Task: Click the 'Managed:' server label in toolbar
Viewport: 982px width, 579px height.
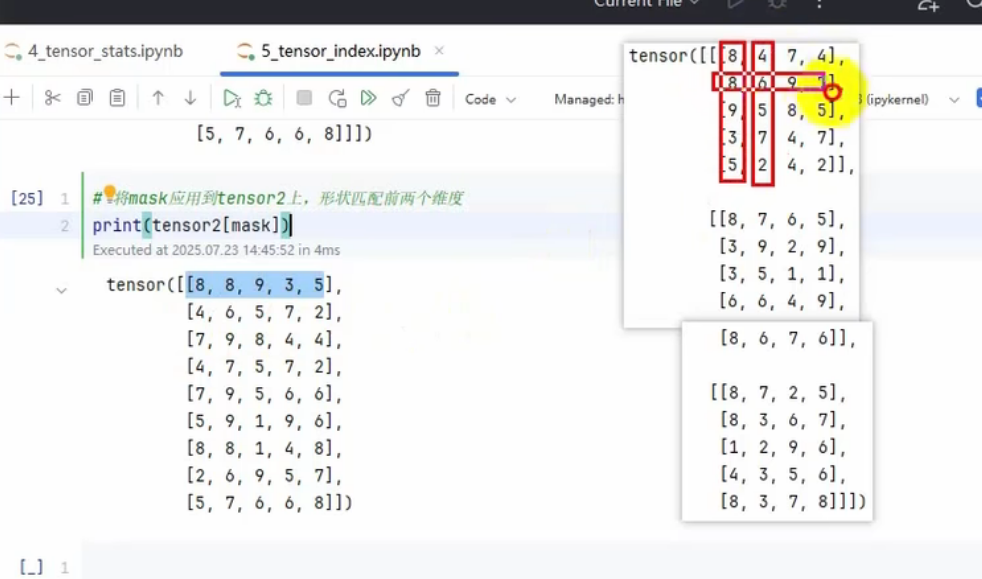Action: [x=588, y=100]
